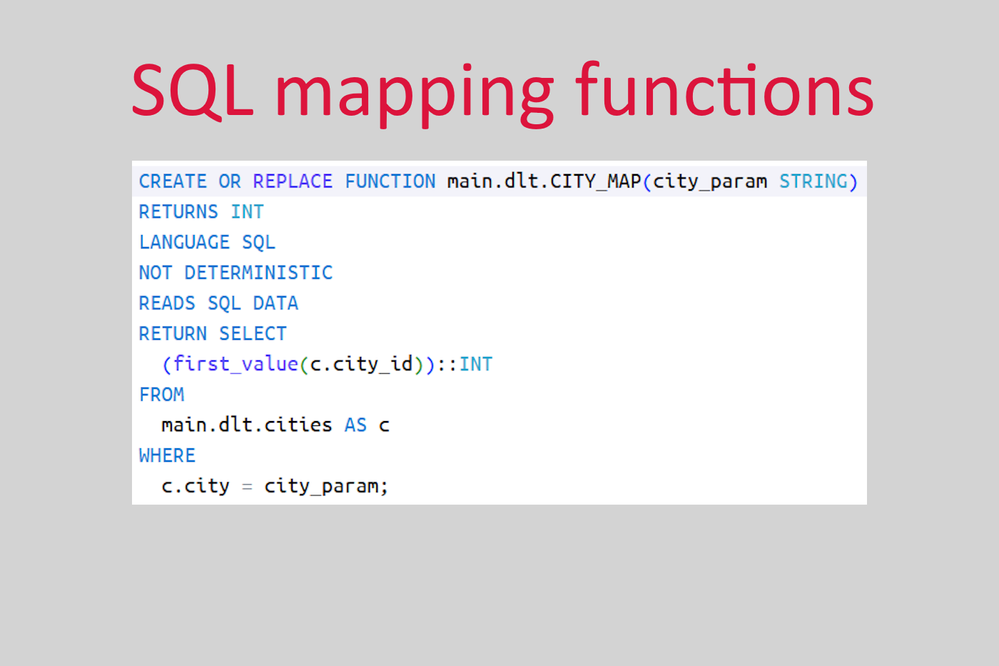999x666 pixels.
Task: Click the FROM keyword
Action: 161,394
